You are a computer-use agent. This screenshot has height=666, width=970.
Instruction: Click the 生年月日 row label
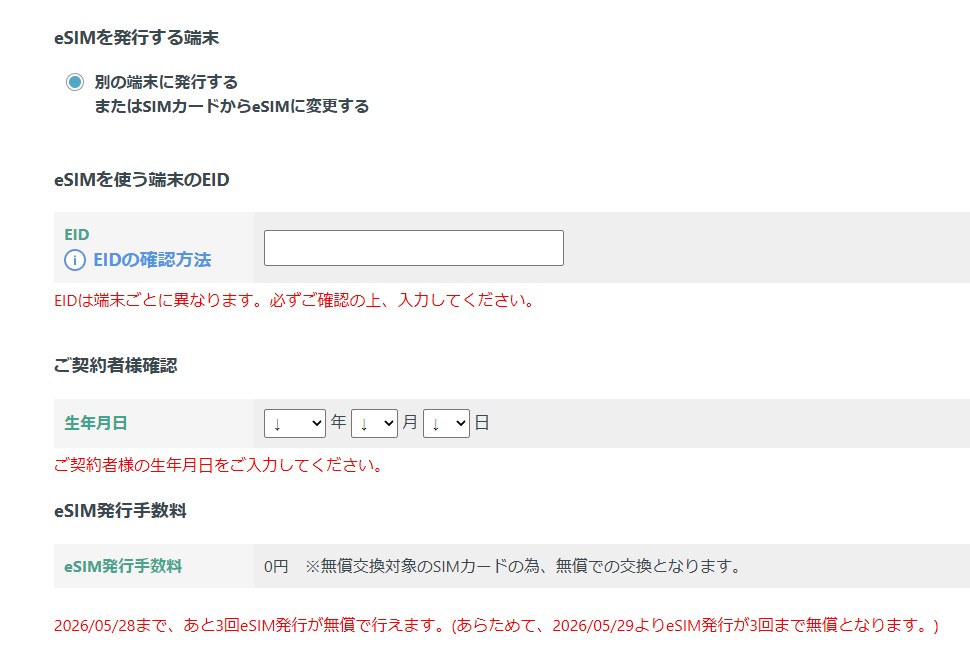pos(96,423)
